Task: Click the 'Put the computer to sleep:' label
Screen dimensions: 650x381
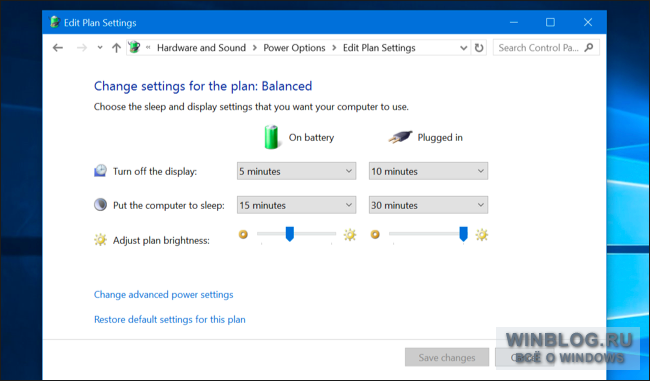Action: (168, 205)
